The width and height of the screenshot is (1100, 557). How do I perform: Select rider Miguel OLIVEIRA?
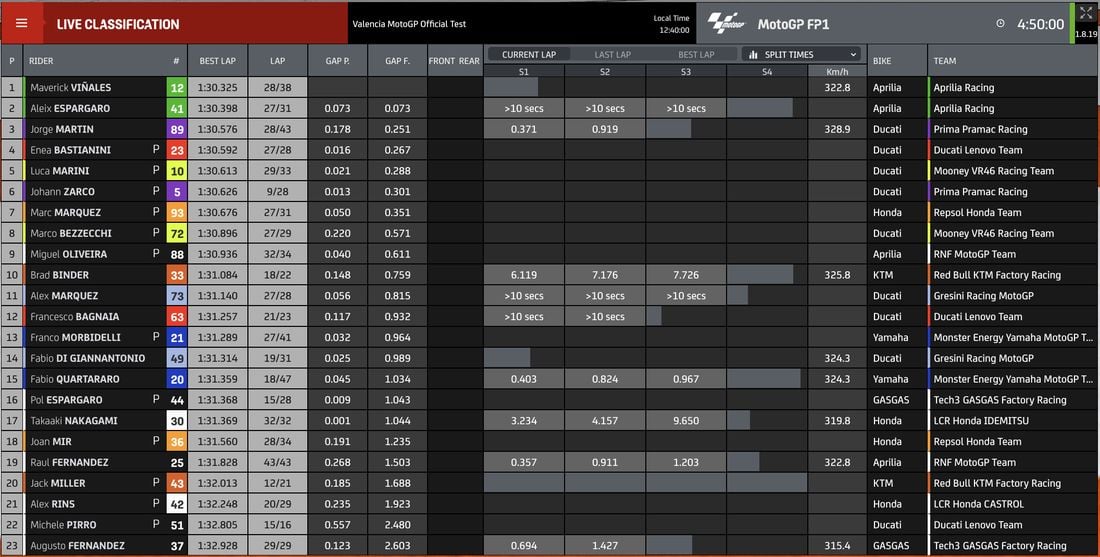pyautogui.click(x=68, y=254)
